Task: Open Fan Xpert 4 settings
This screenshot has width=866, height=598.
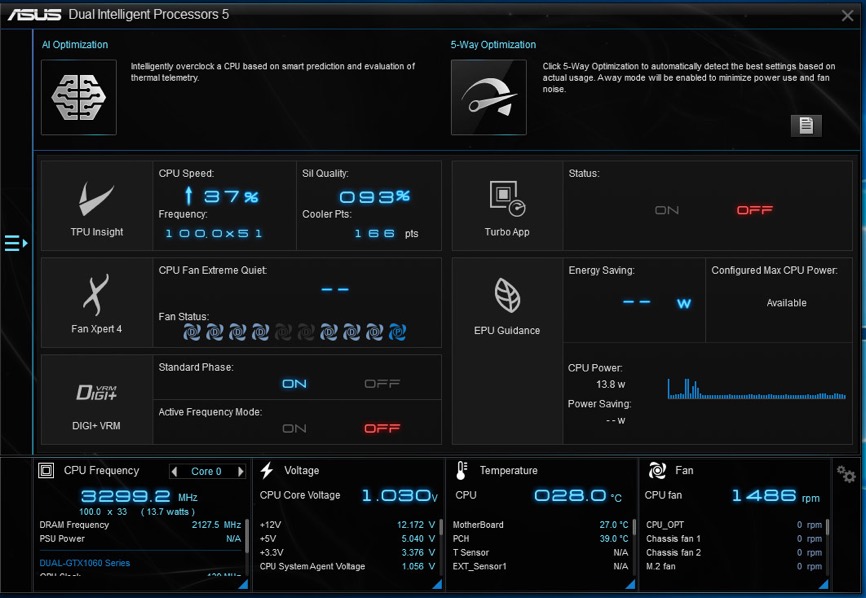Action: click(x=97, y=303)
